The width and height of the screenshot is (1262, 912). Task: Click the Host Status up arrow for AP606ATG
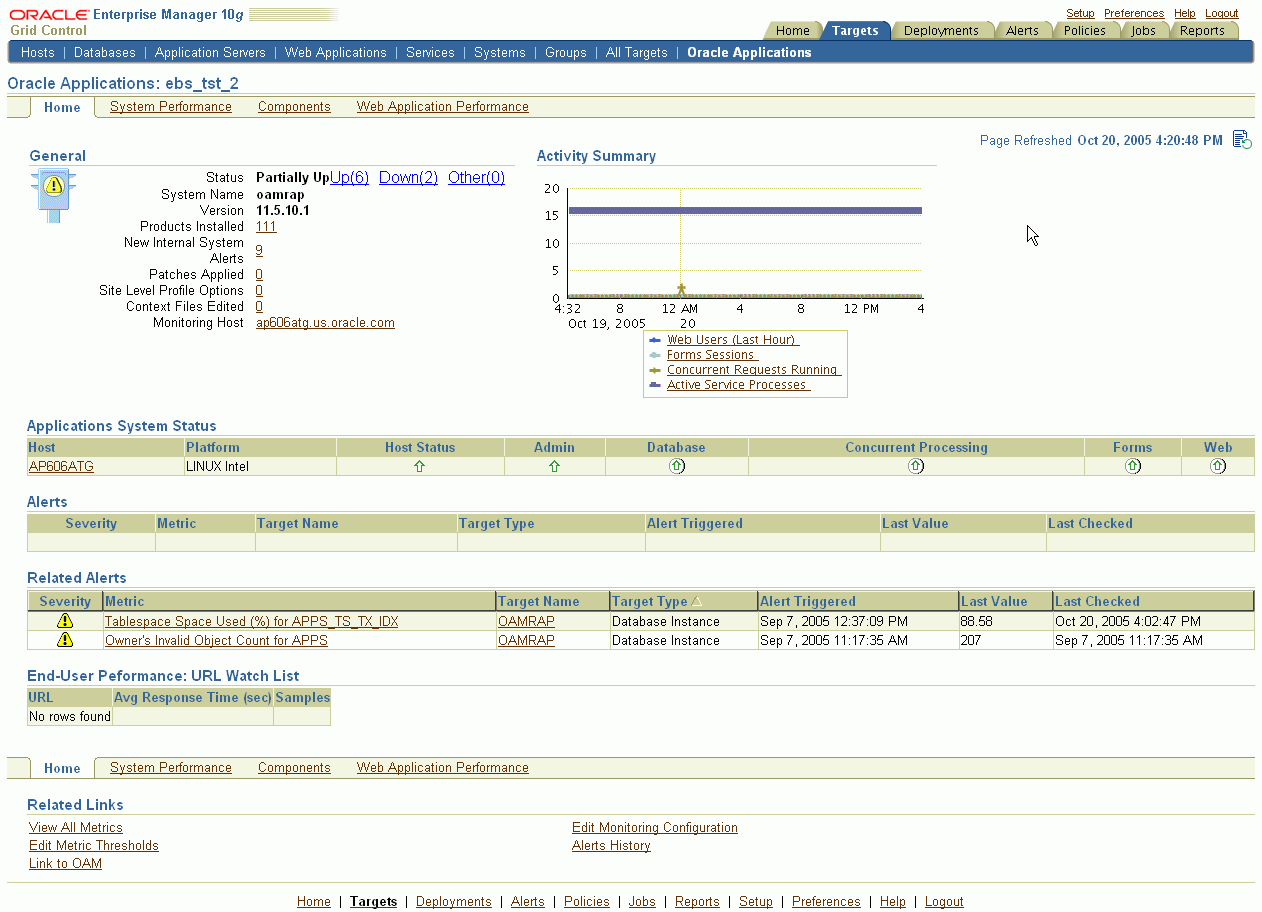coord(420,466)
